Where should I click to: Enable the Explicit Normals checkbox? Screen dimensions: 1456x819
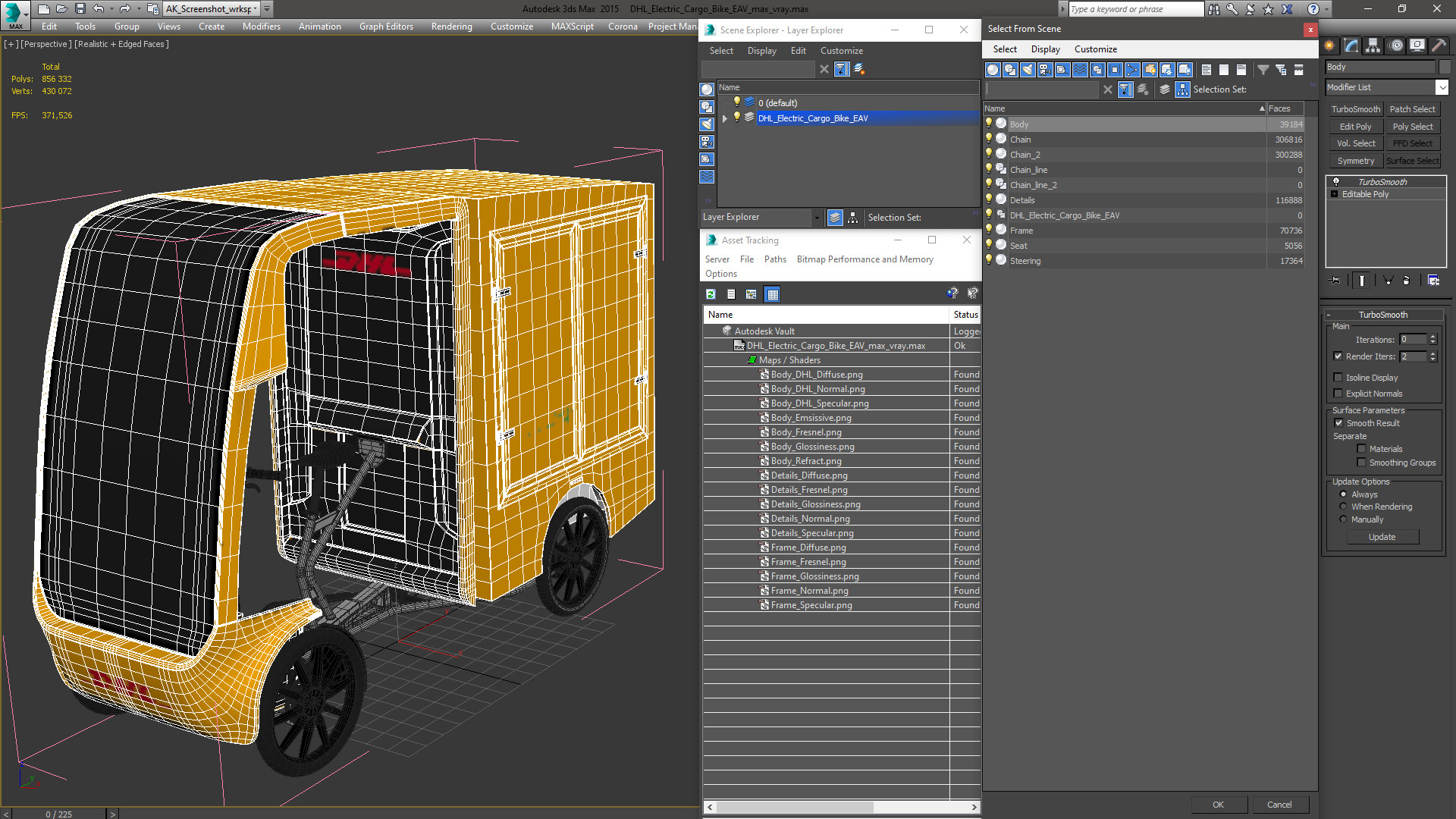pyautogui.click(x=1338, y=394)
